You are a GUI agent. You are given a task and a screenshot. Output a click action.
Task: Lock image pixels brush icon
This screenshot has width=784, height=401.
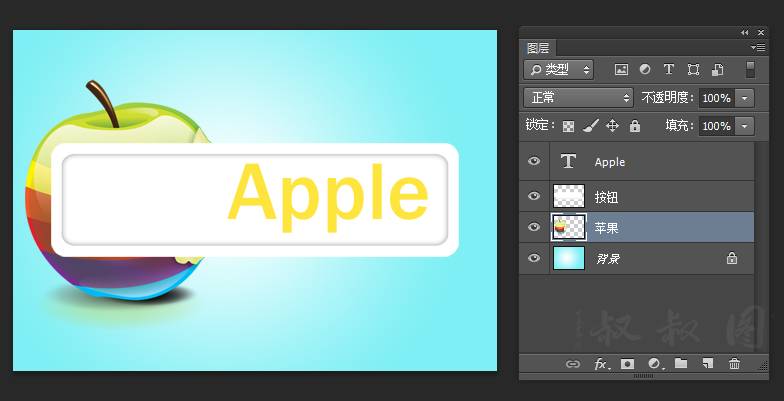[590, 126]
